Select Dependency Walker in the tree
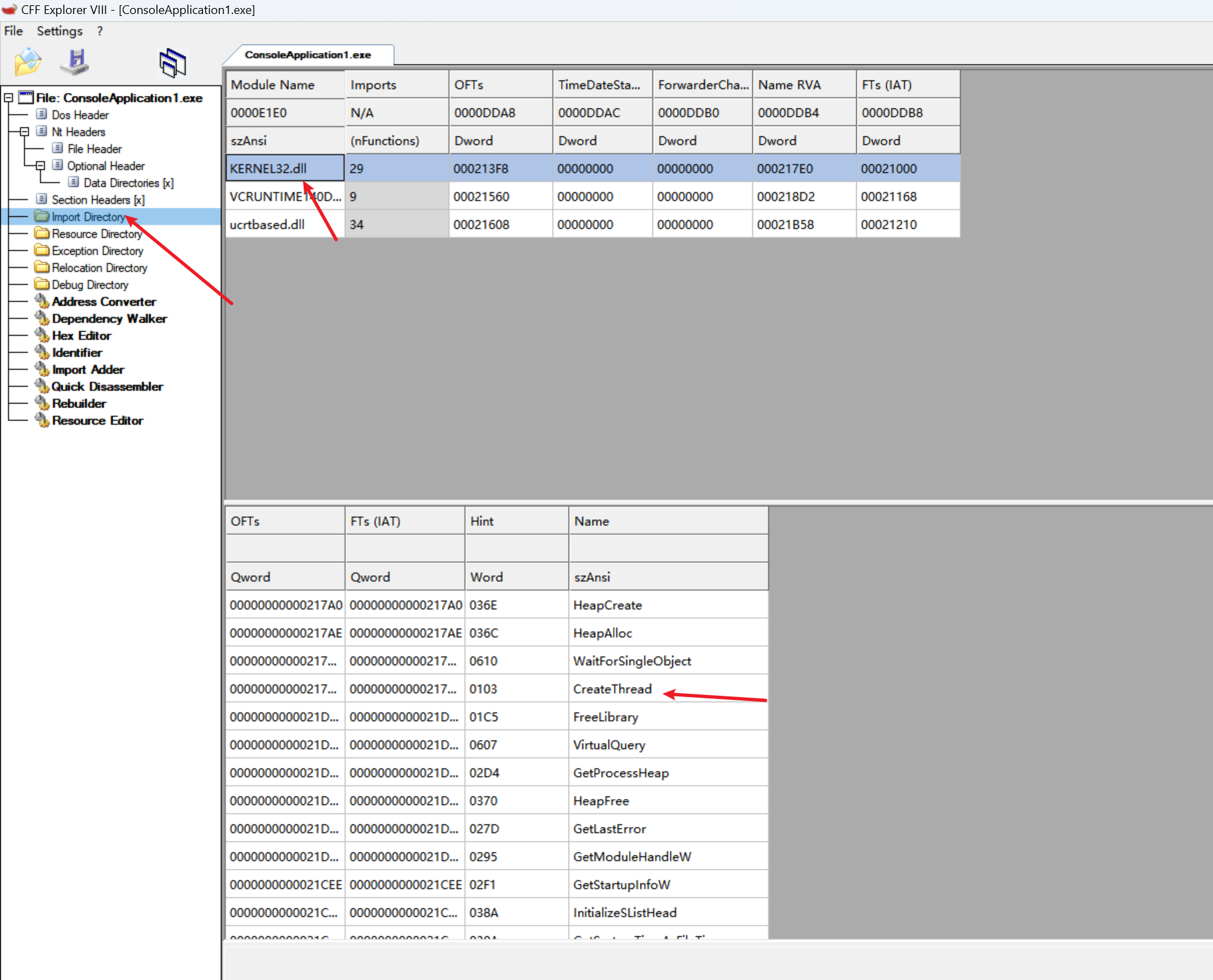1213x980 pixels. pyautogui.click(x=109, y=319)
